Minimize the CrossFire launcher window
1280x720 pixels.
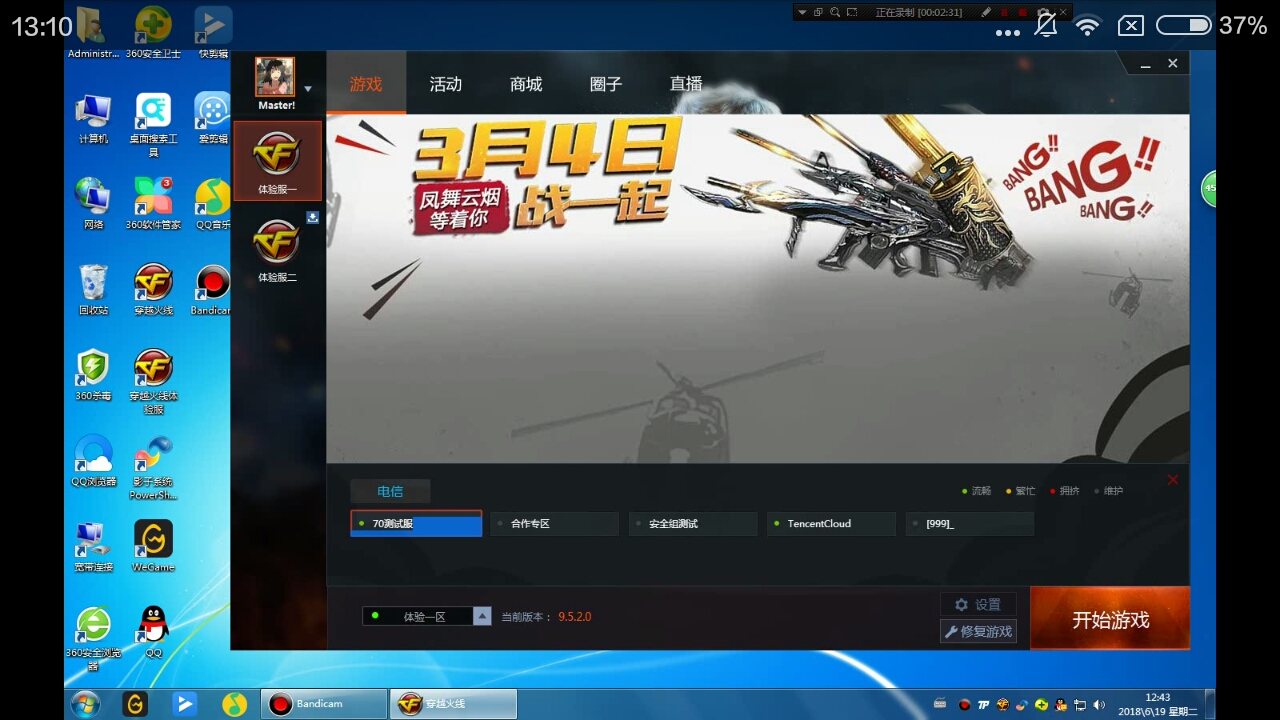(1145, 64)
